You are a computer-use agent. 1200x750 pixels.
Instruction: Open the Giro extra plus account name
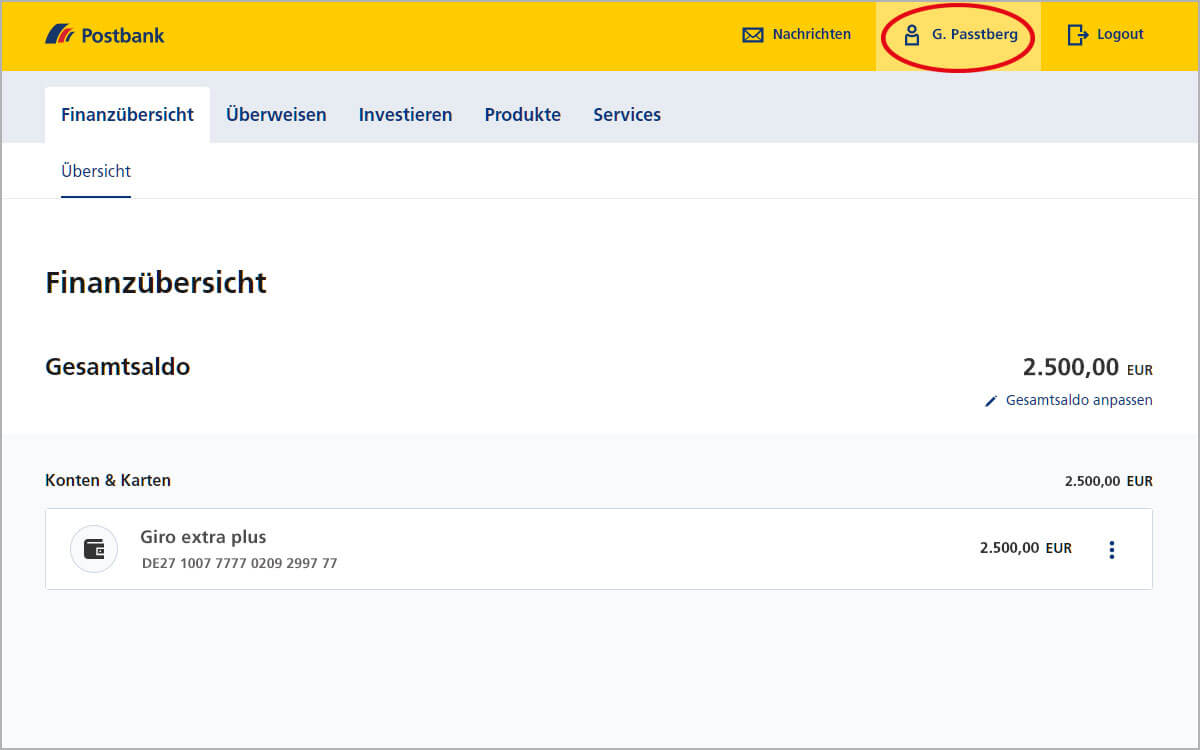[203, 537]
